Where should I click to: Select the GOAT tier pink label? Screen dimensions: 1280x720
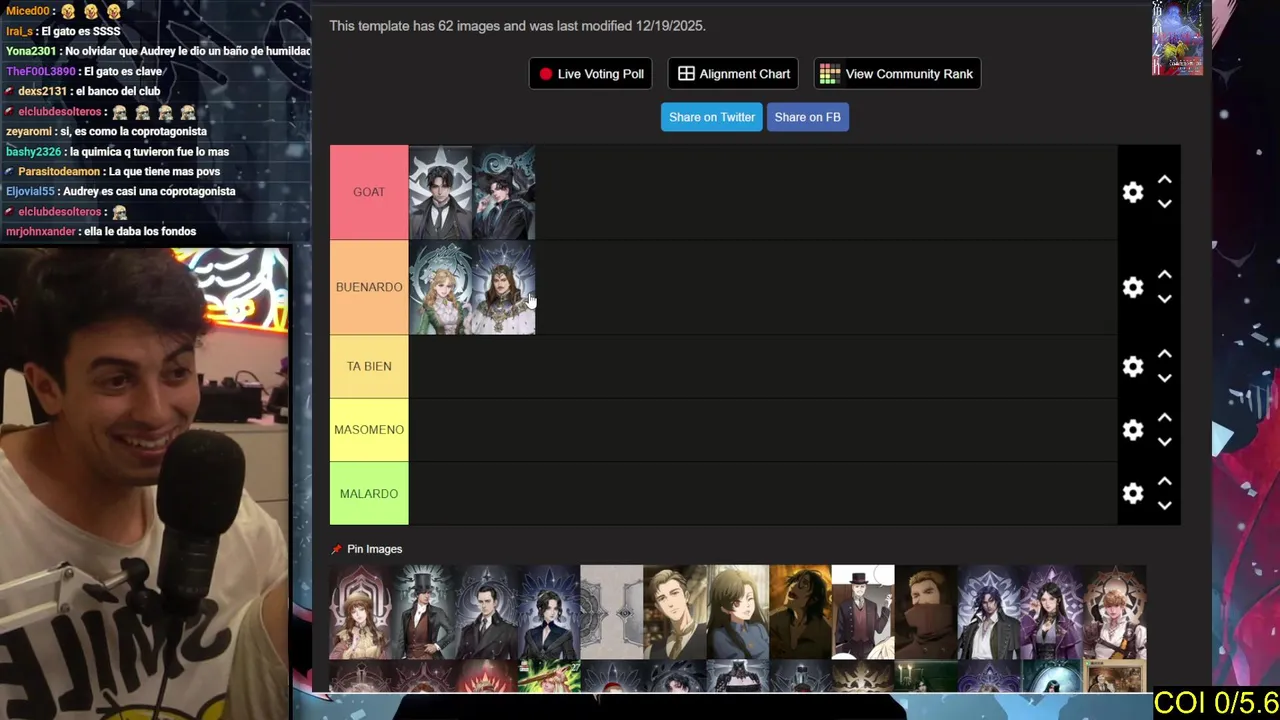point(369,192)
